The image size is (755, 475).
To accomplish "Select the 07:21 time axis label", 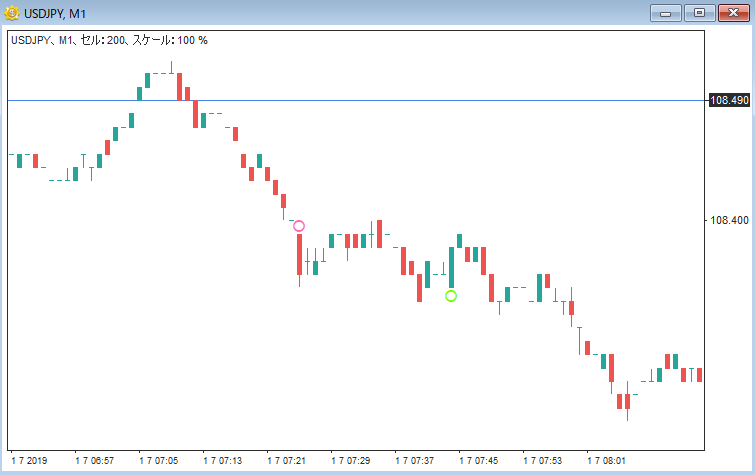I will 287,461.
